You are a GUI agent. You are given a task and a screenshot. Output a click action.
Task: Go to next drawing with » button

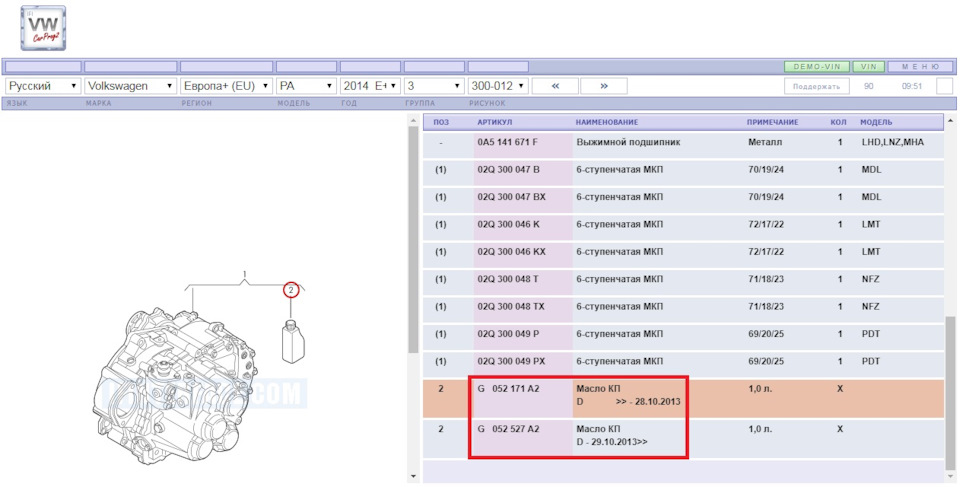point(604,86)
